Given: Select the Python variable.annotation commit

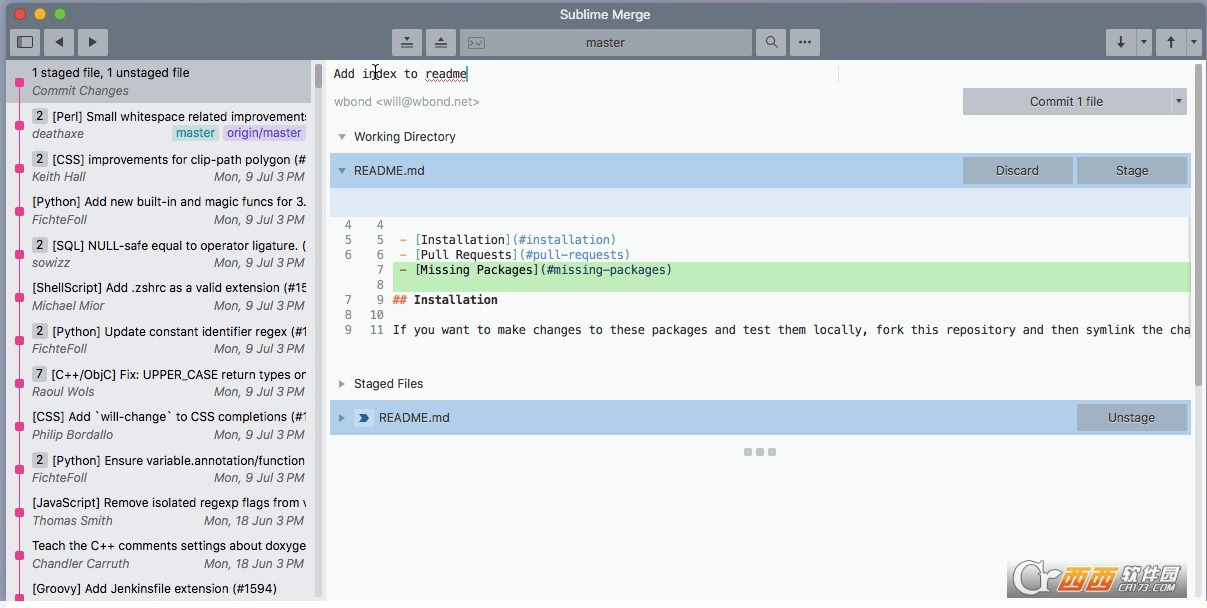Looking at the screenshot, I should (160, 468).
